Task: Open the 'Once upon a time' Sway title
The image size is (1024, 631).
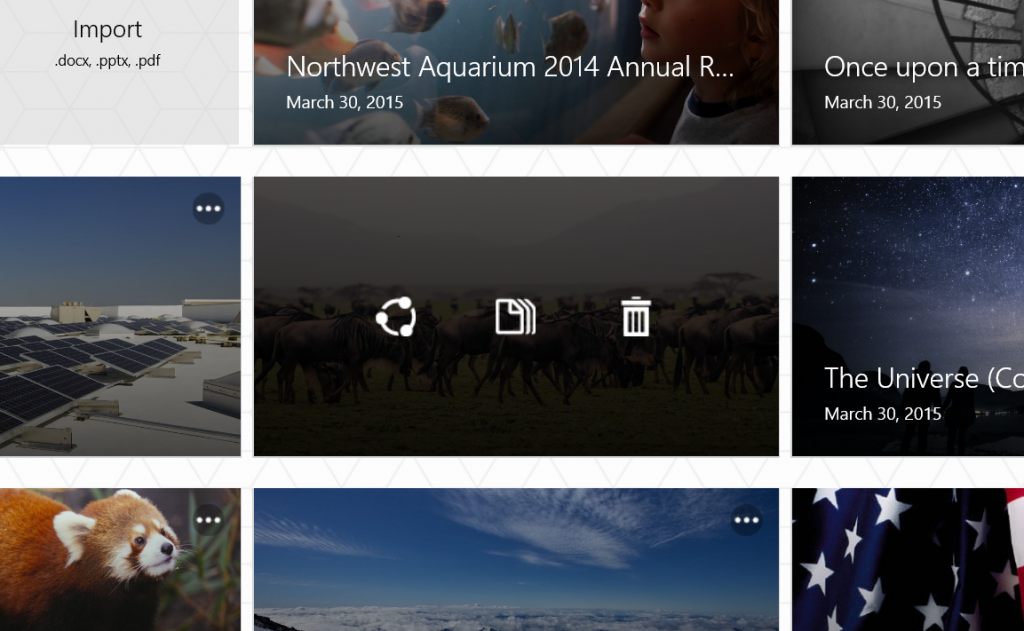Action: pos(922,67)
